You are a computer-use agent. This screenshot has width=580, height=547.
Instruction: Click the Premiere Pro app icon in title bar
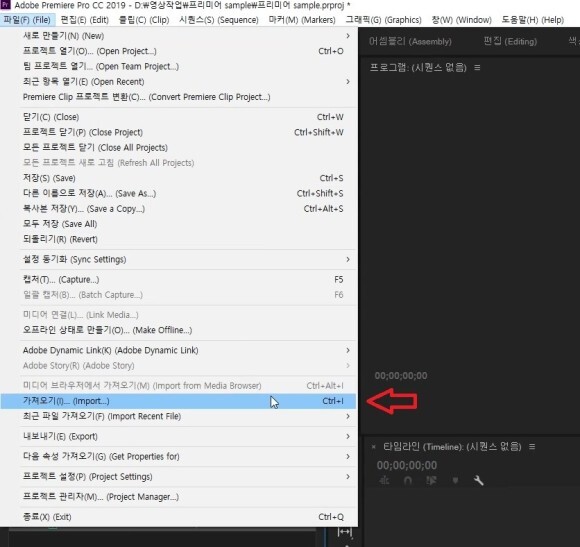click(x=6, y=5)
